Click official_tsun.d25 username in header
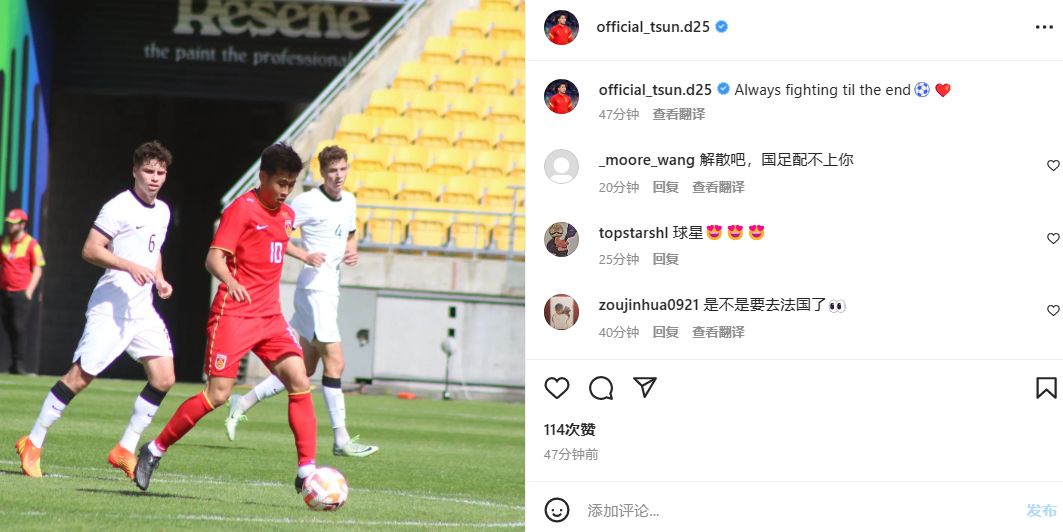 [653, 27]
